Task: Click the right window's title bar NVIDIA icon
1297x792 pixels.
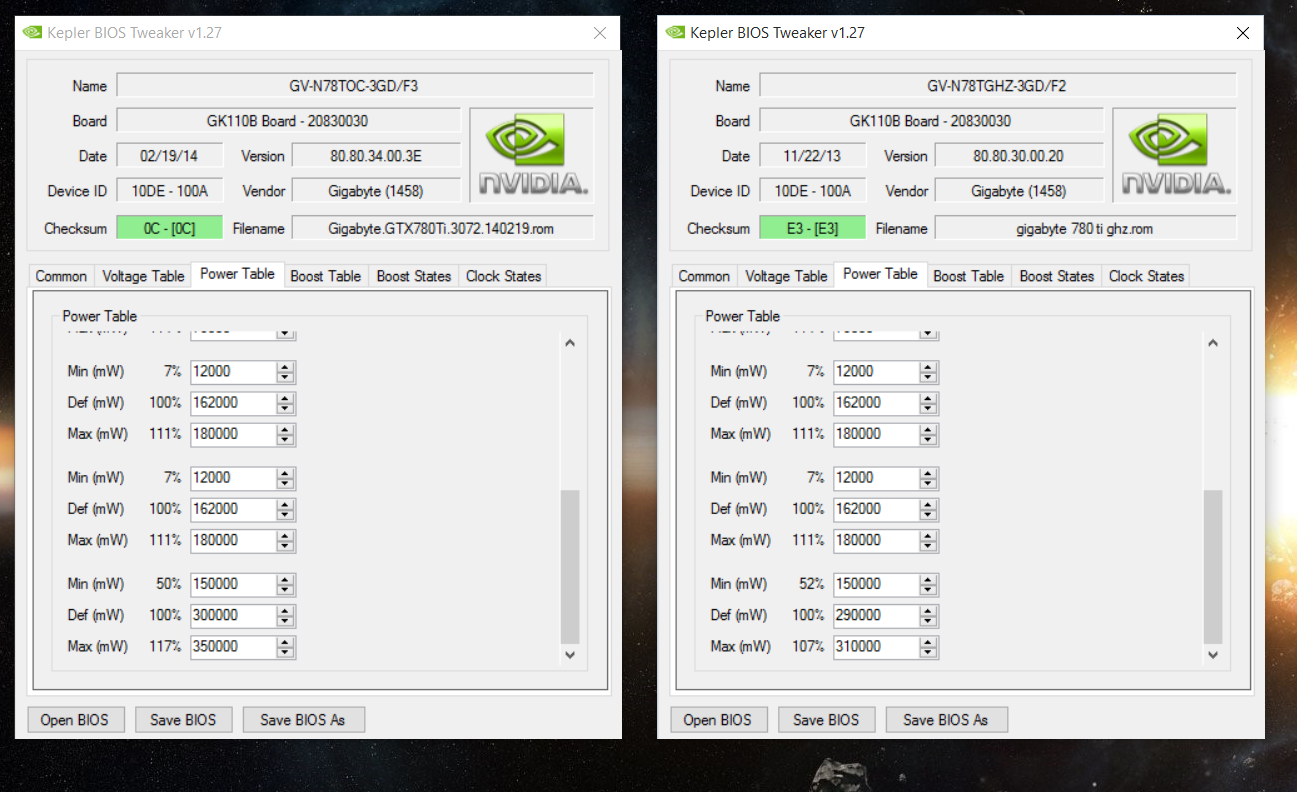Action: (676, 33)
